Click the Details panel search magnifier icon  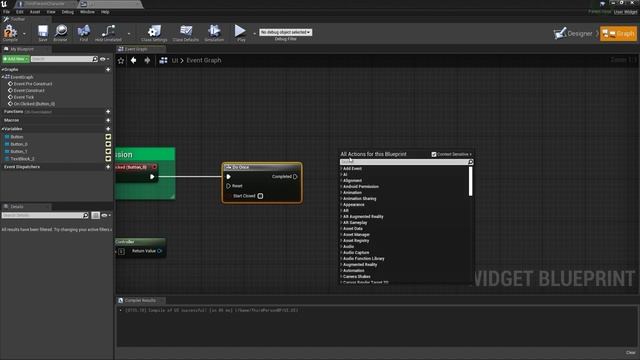[x=86, y=215]
